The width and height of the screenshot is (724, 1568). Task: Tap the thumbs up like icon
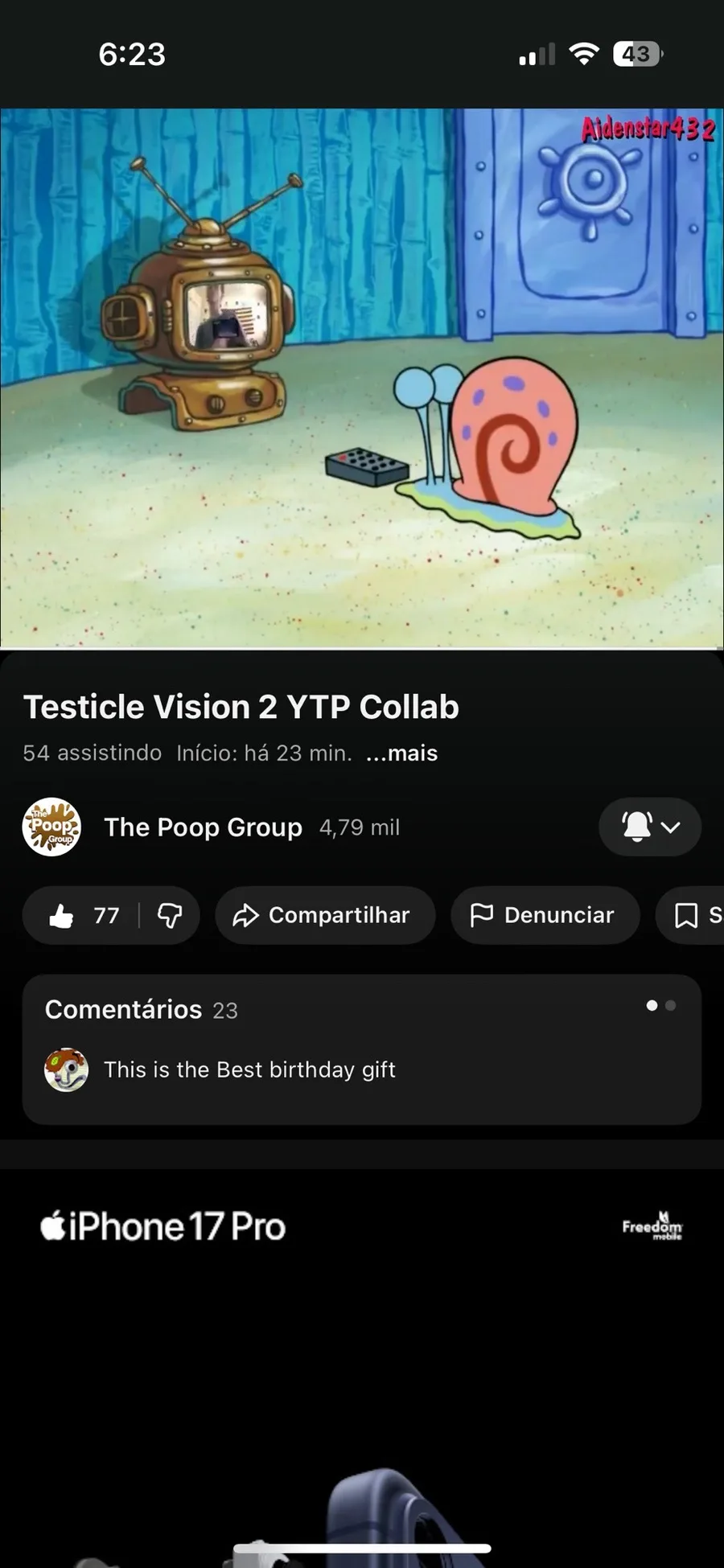[x=62, y=915]
